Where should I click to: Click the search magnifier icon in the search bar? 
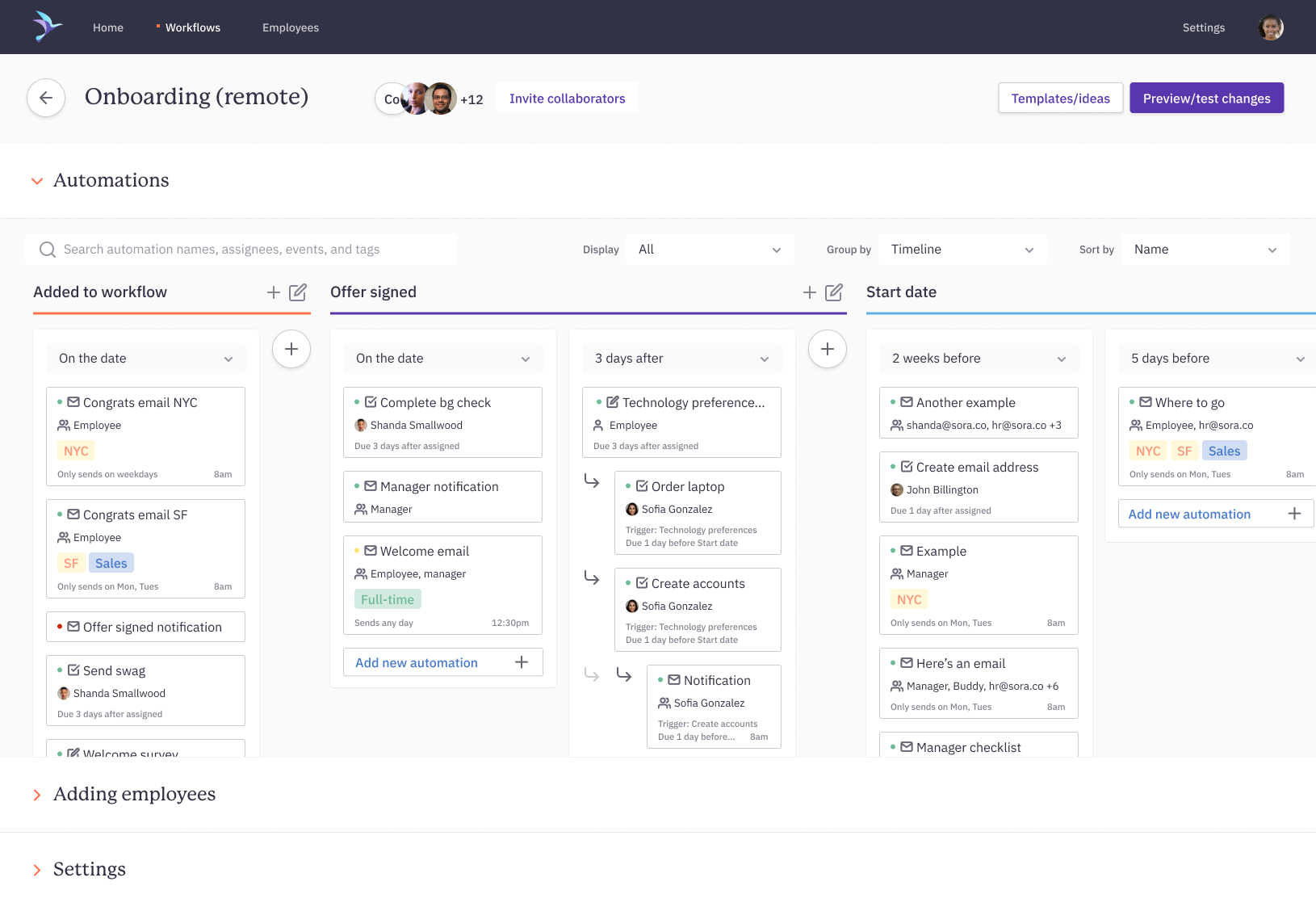pyautogui.click(x=48, y=249)
